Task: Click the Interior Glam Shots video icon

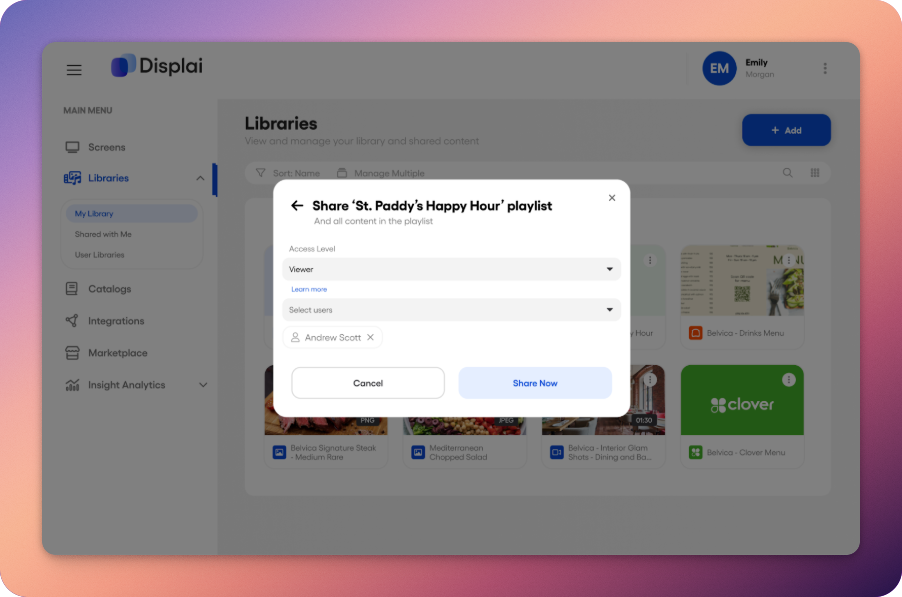Action: coord(557,452)
